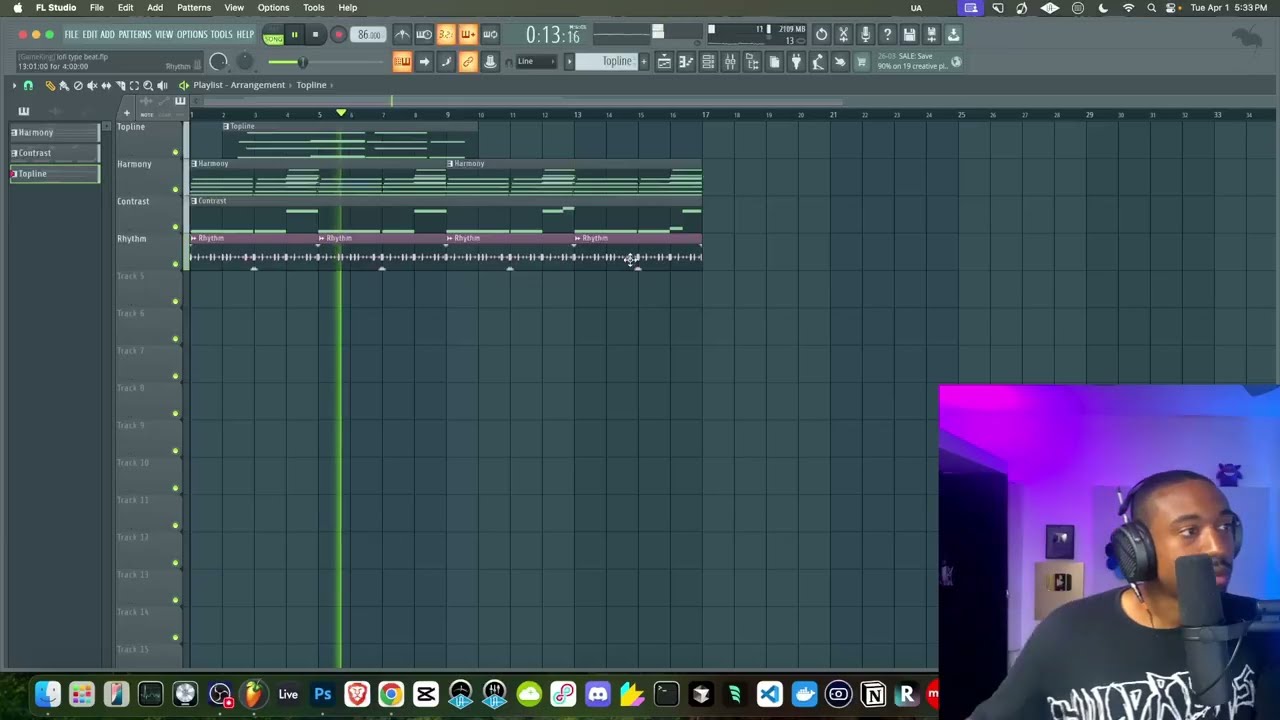Select the playlist zoom magnifier tool
1280x720 pixels.
148,86
